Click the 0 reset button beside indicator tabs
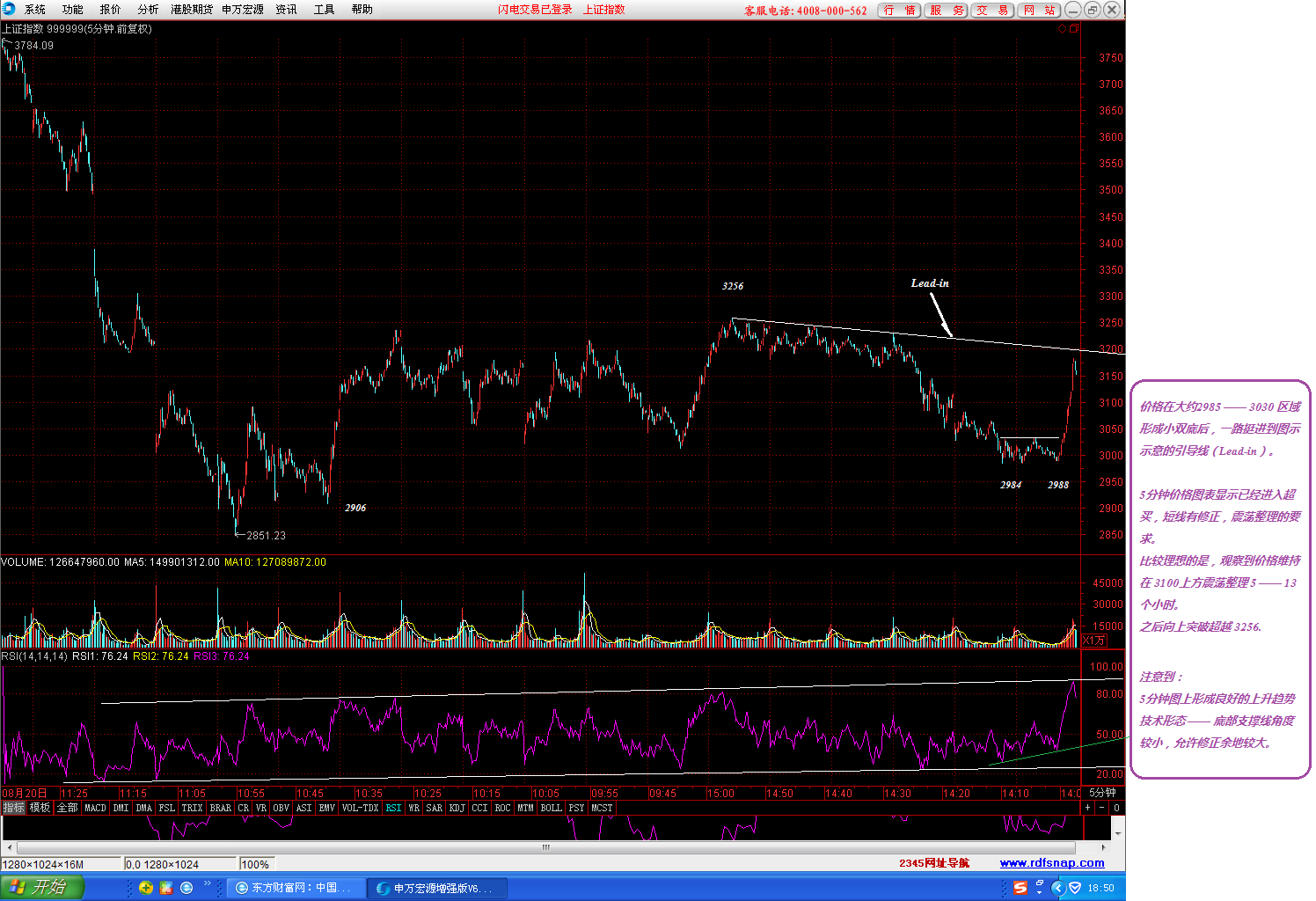This screenshot has width=1316, height=901. [x=1116, y=808]
